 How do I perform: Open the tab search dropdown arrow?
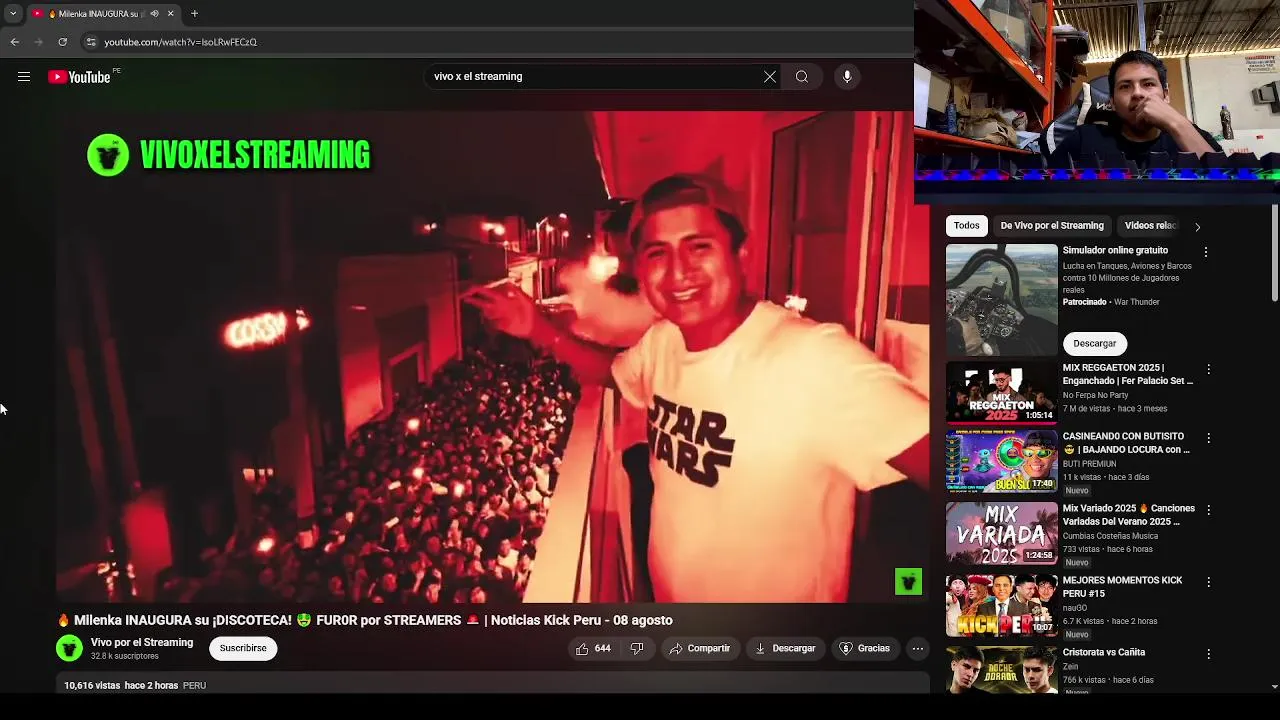pos(13,13)
